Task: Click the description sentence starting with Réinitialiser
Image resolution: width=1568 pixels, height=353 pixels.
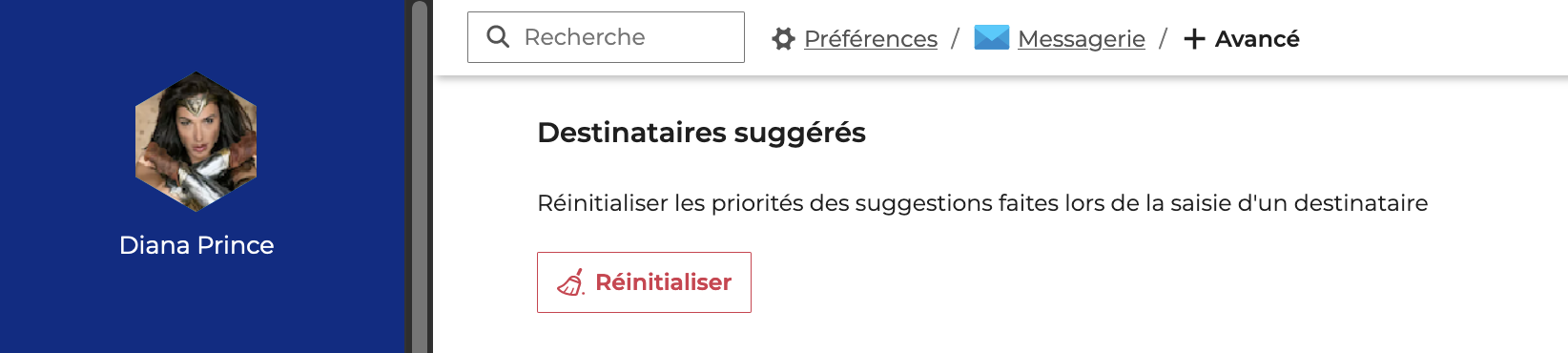Action: 982,203
